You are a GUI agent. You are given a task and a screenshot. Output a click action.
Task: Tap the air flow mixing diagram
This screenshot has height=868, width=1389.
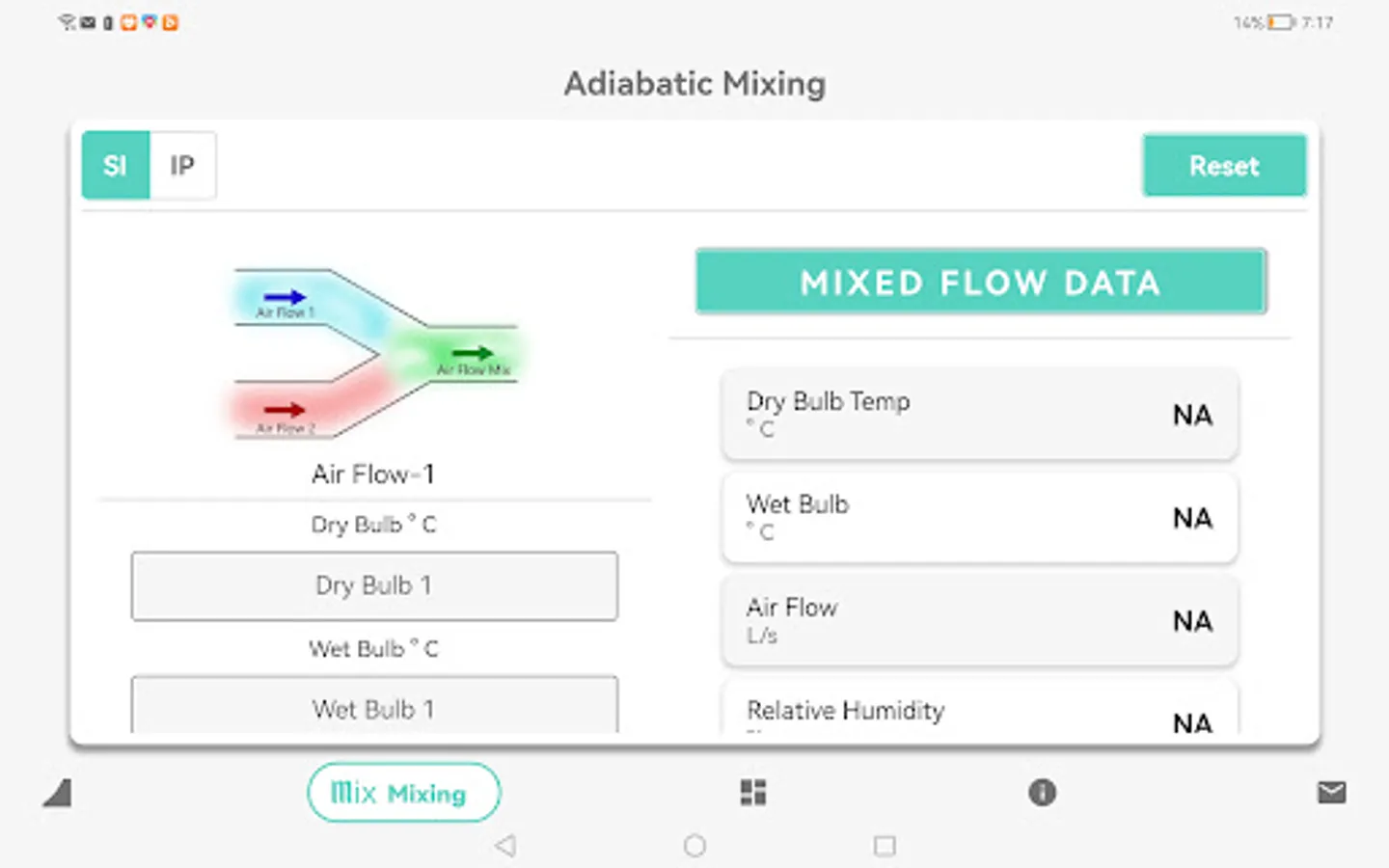375,354
